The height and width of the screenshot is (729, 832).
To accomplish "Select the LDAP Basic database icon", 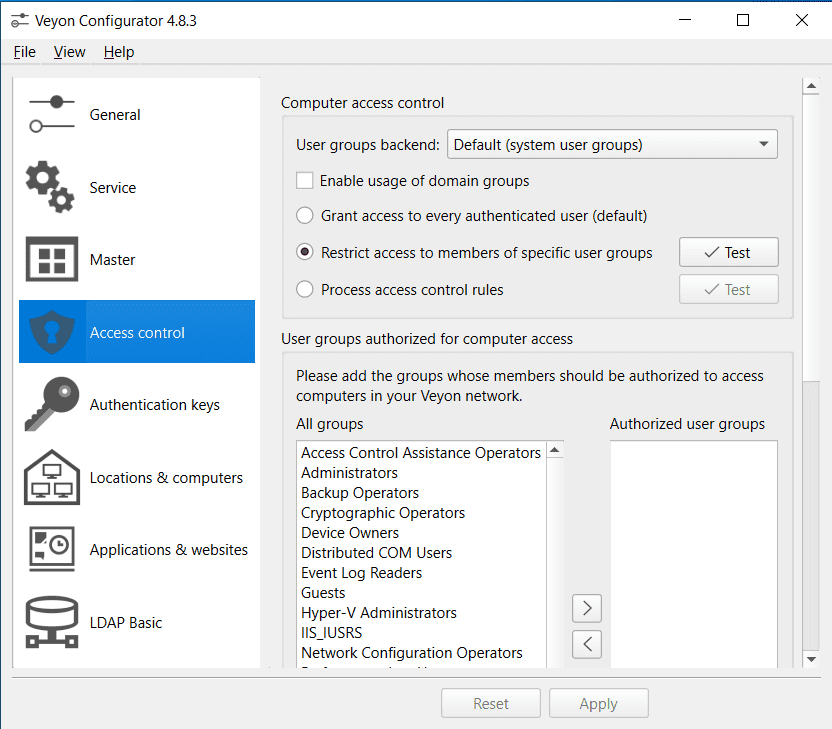I will click(51, 622).
